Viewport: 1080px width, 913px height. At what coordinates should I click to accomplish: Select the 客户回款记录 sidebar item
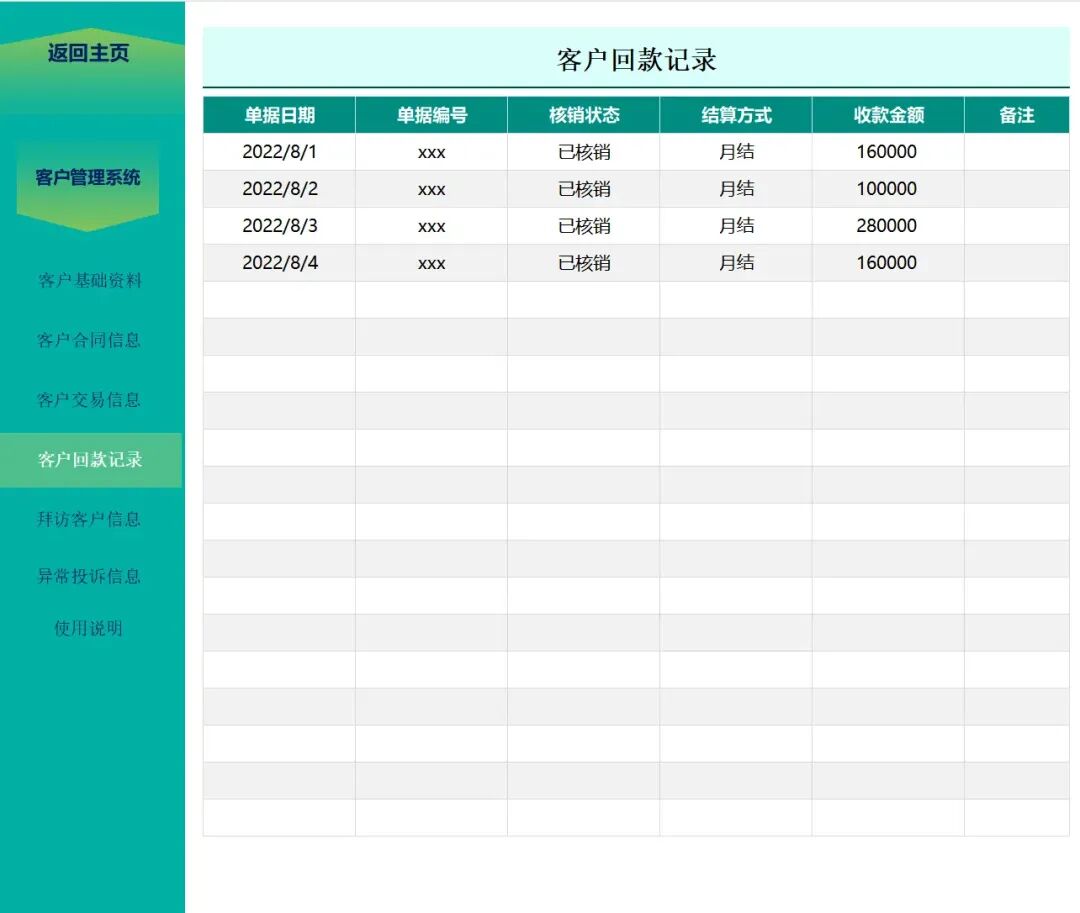coord(90,460)
